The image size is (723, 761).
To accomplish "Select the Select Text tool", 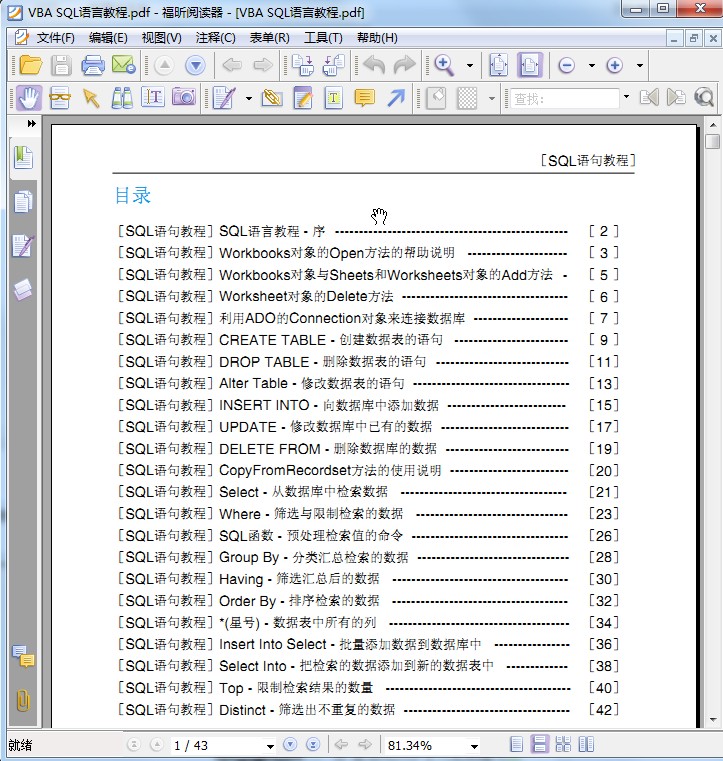I will (x=153, y=98).
